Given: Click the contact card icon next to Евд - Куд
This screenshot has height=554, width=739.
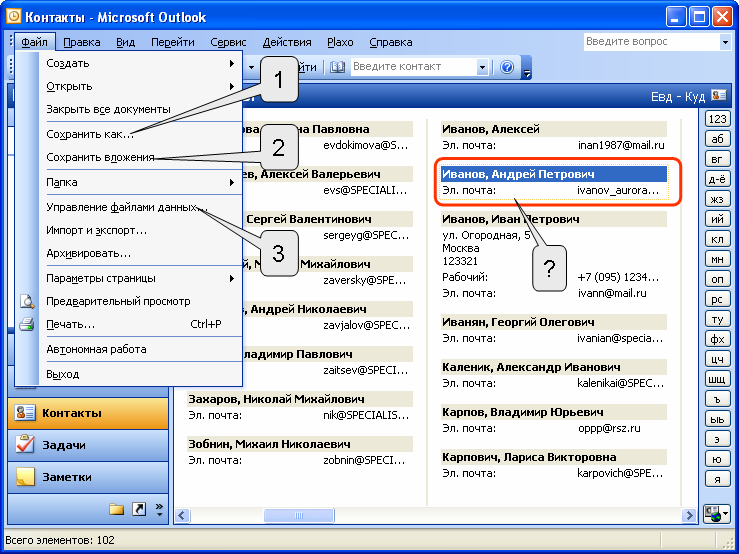Looking at the screenshot, I should [719, 95].
